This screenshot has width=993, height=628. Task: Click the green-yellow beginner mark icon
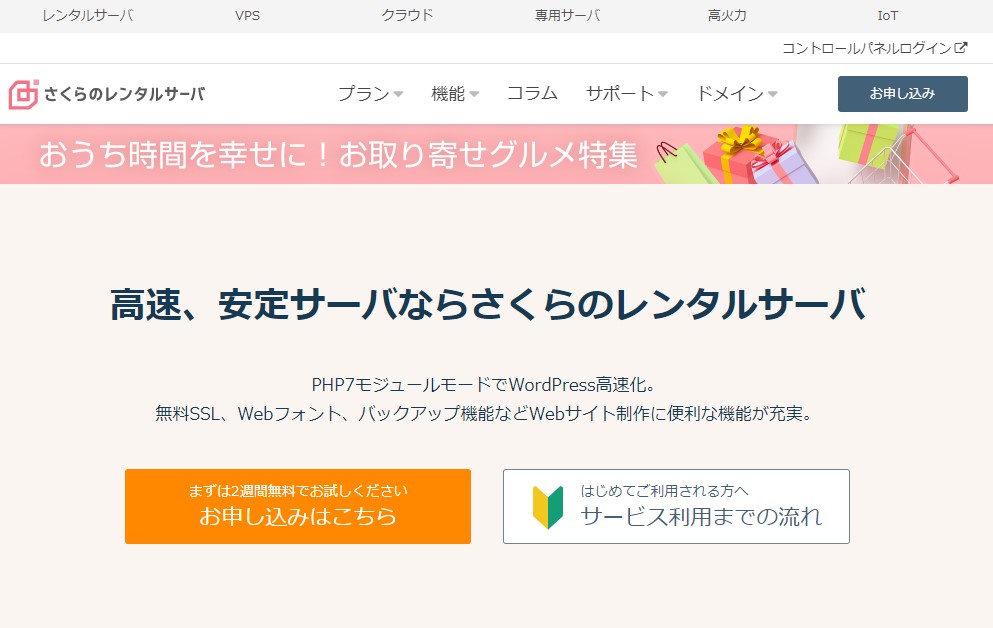point(548,507)
